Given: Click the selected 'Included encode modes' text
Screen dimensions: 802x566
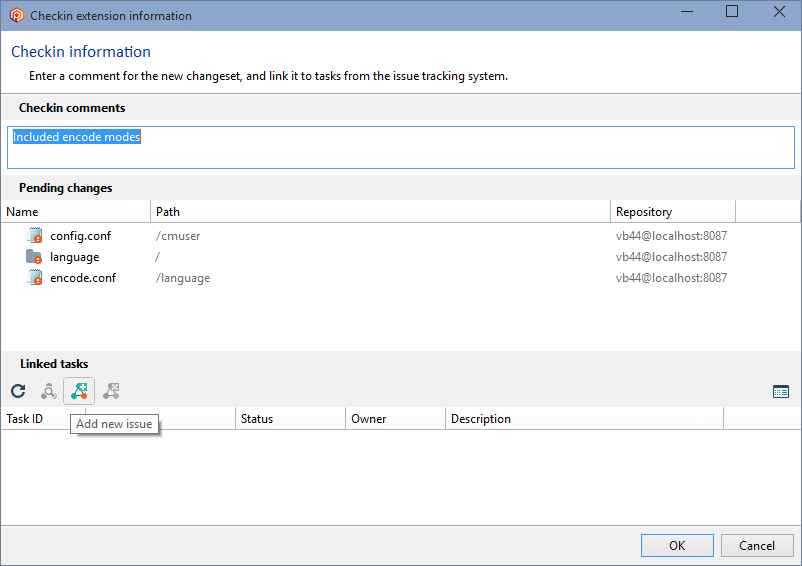Looking at the screenshot, I should click(77, 137).
